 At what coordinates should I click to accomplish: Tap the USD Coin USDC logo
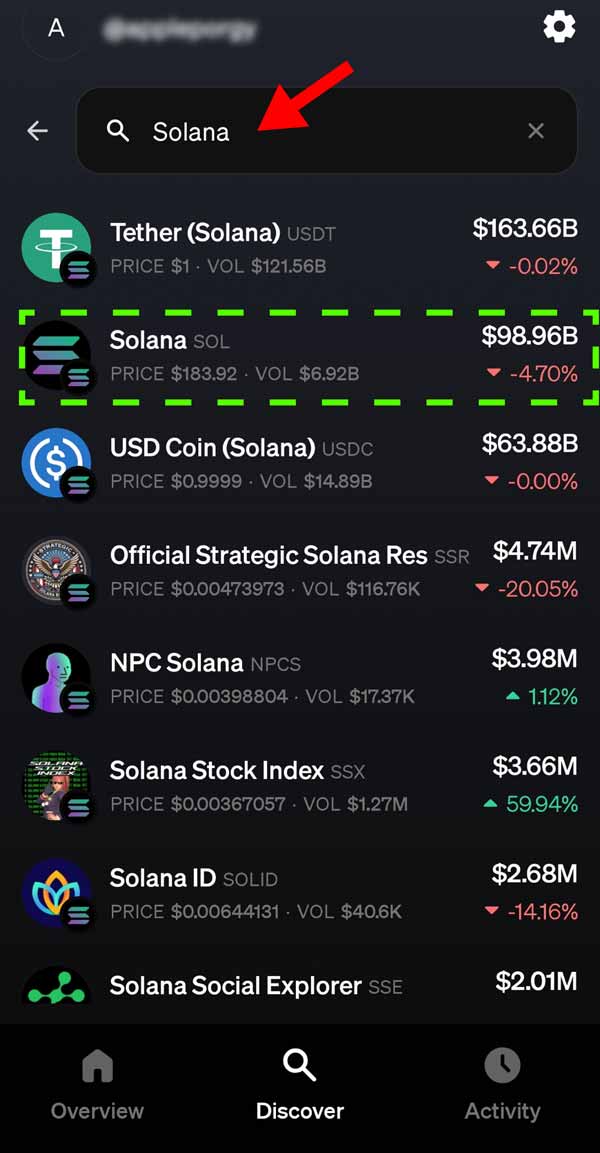coord(57,463)
